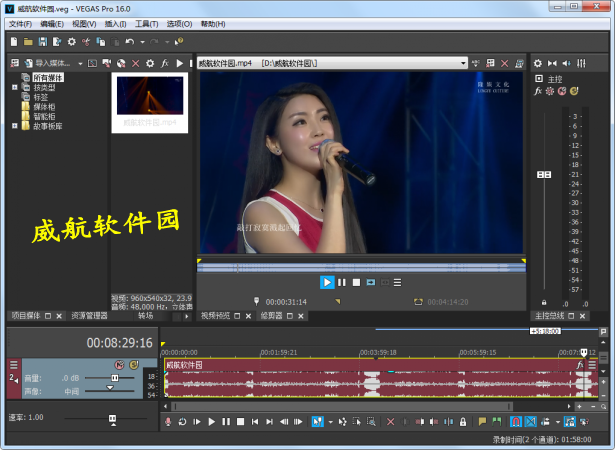The width and height of the screenshot is (615, 450).
Task: Adjust track 2 声像 pan slider
Action: pos(110,388)
